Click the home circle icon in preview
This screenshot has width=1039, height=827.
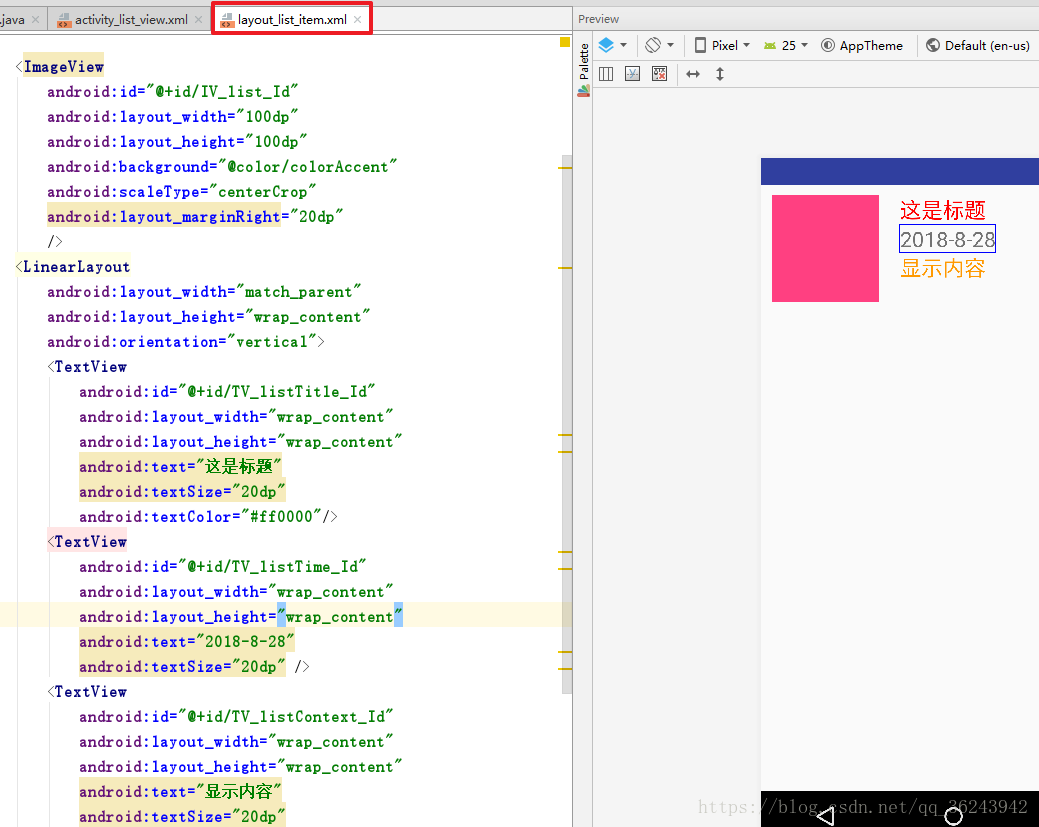[x=953, y=815]
